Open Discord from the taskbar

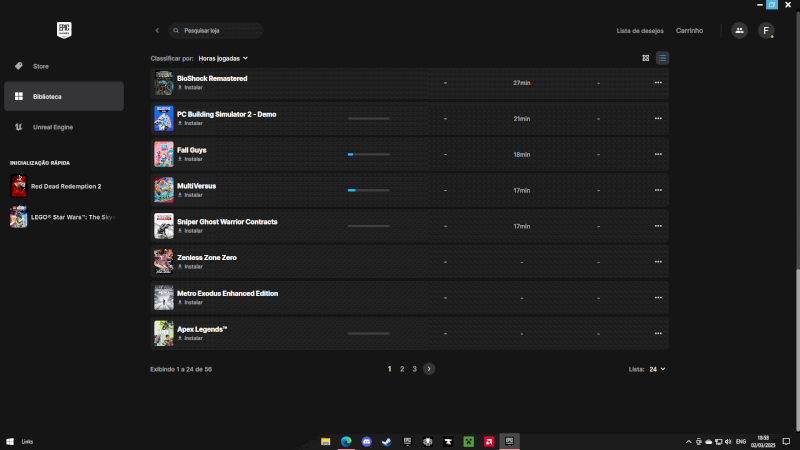click(x=367, y=441)
